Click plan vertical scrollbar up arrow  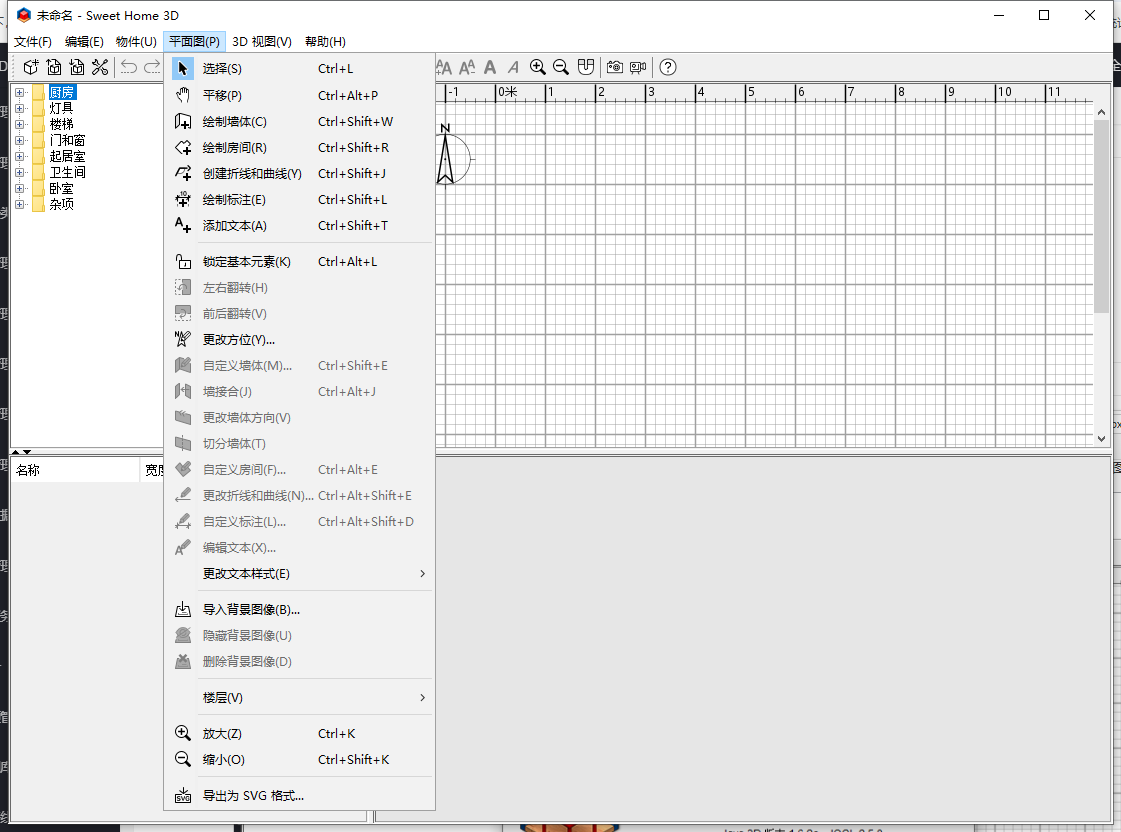[1101, 112]
